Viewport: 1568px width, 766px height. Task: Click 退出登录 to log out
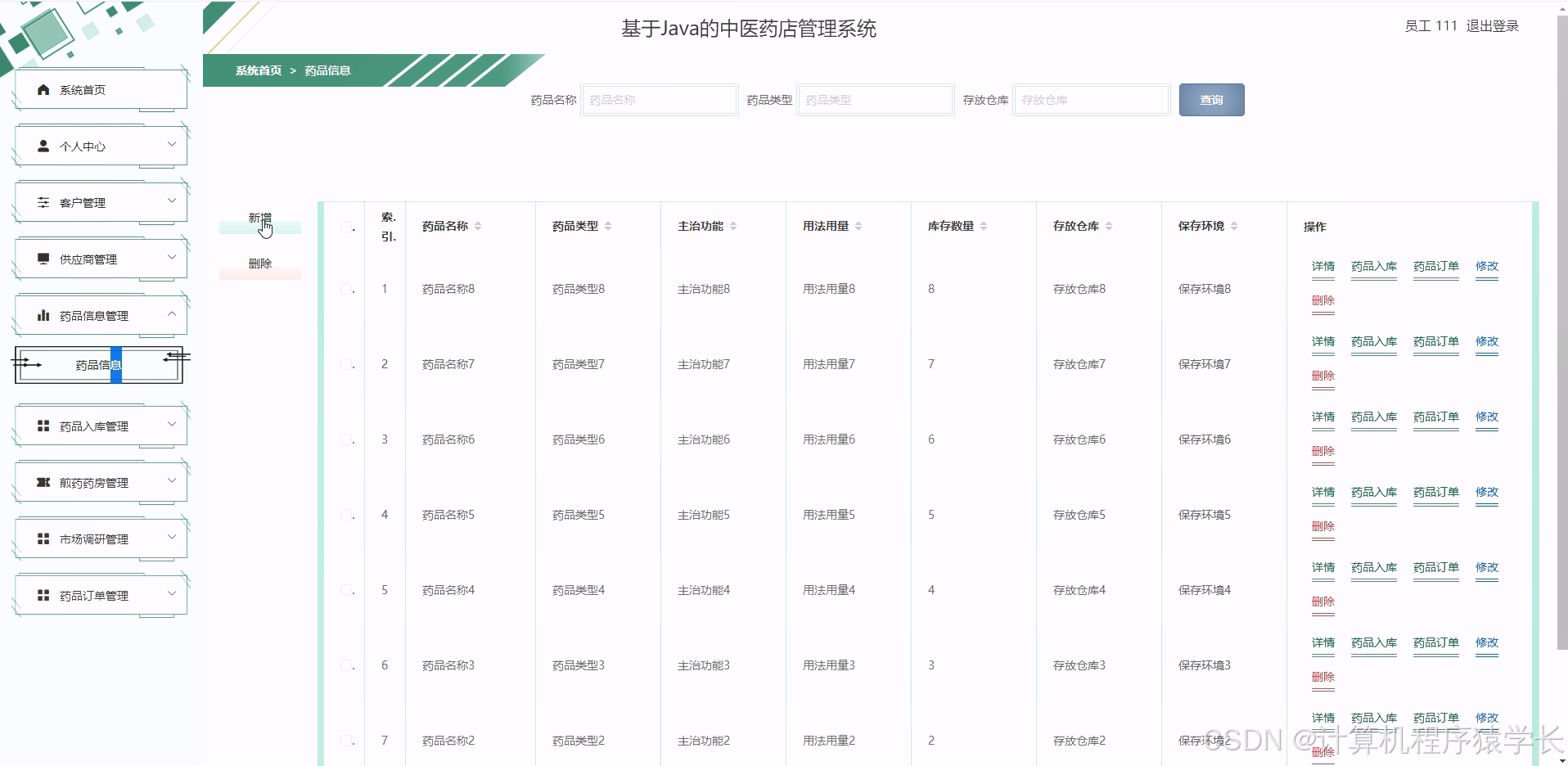click(x=1492, y=25)
